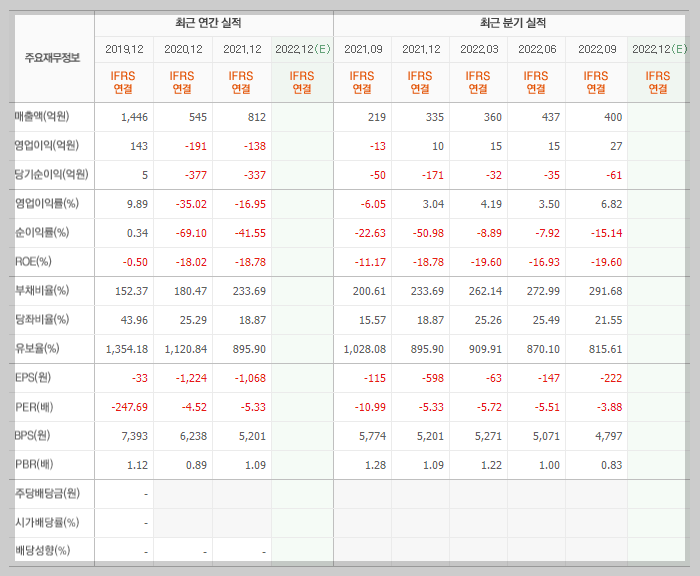Click the net income value -377
This screenshot has height=576, width=700.
(x=196, y=175)
